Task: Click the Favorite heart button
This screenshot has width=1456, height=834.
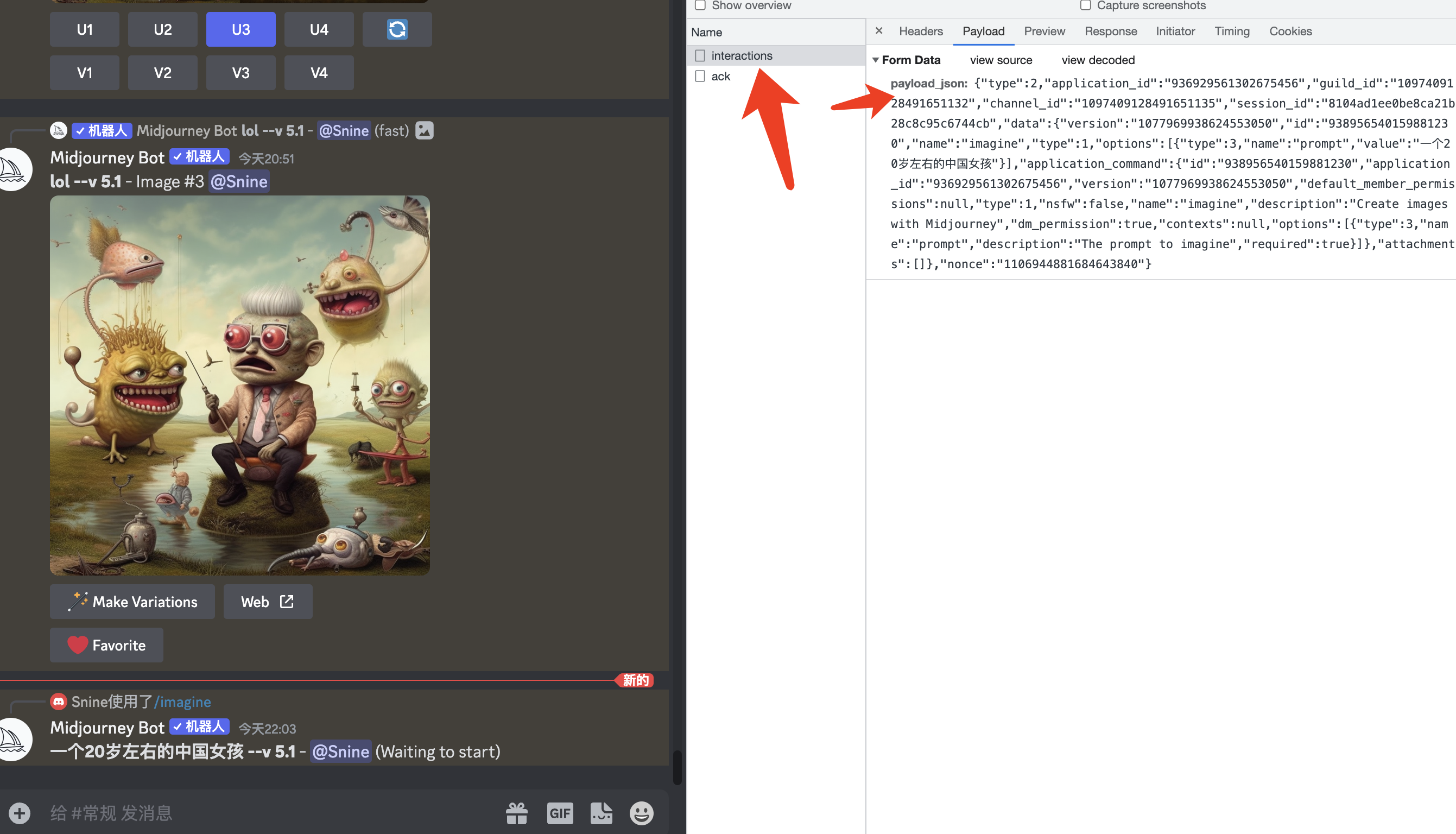Action: [x=106, y=645]
